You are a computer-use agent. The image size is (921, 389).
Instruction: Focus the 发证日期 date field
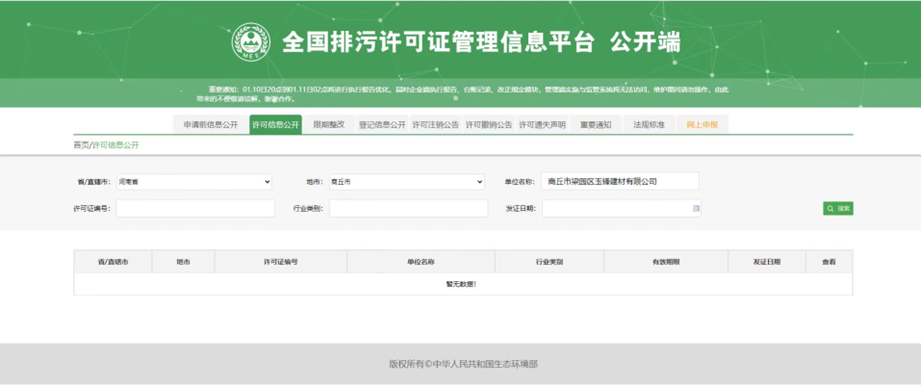click(621, 208)
